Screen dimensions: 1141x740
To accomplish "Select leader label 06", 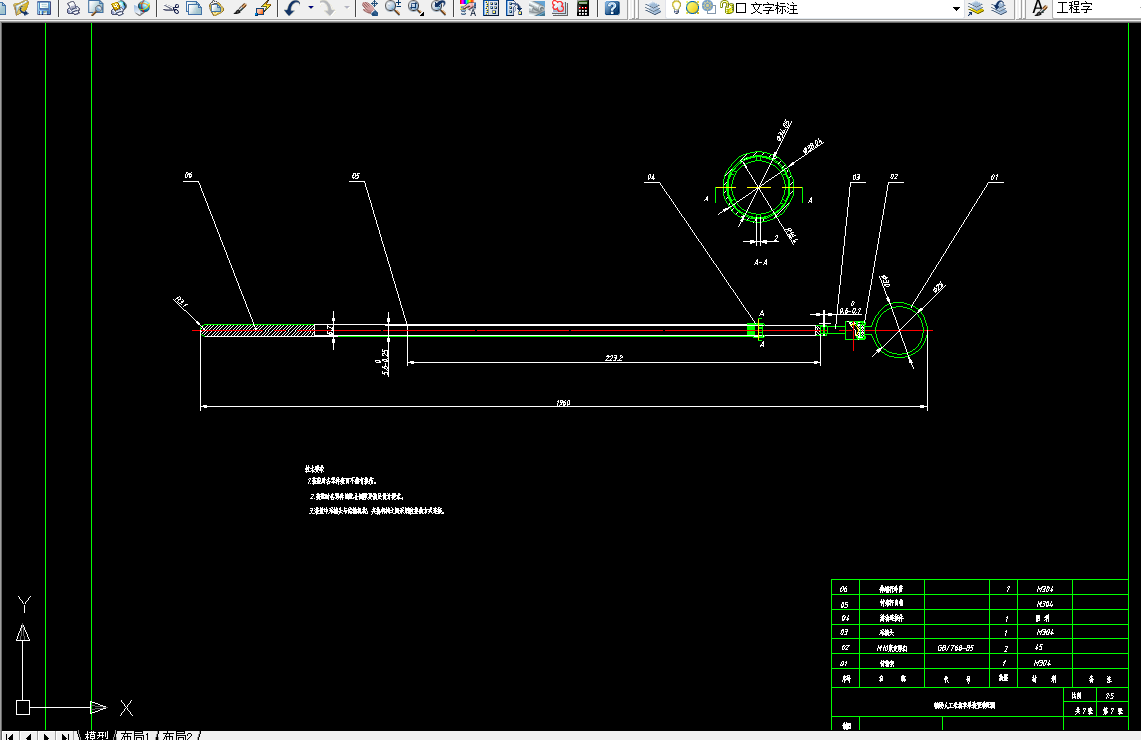I will pos(188,175).
